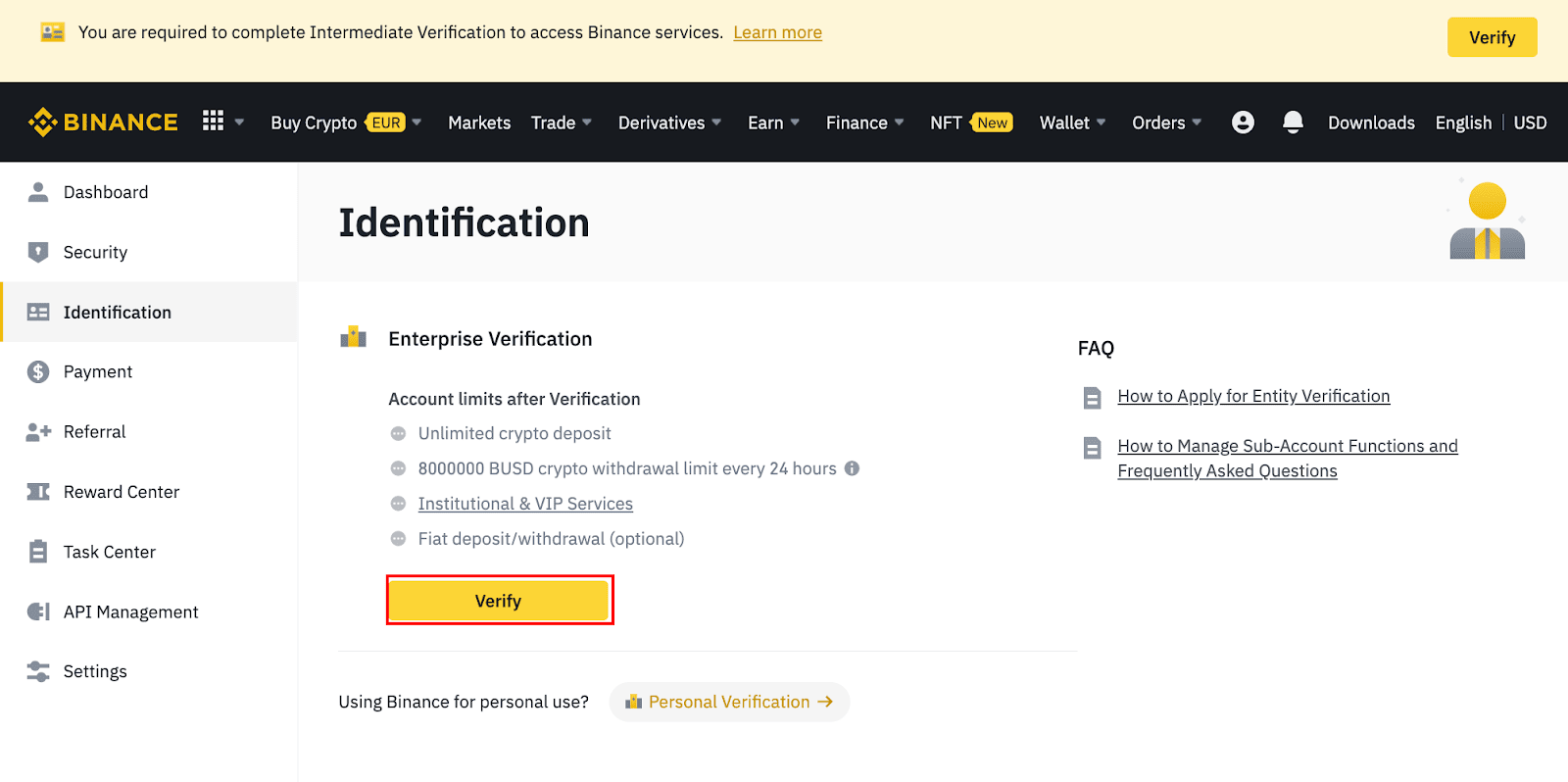
Task: Click the Dashboard person icon in sidebar
Action: [38, 192]
